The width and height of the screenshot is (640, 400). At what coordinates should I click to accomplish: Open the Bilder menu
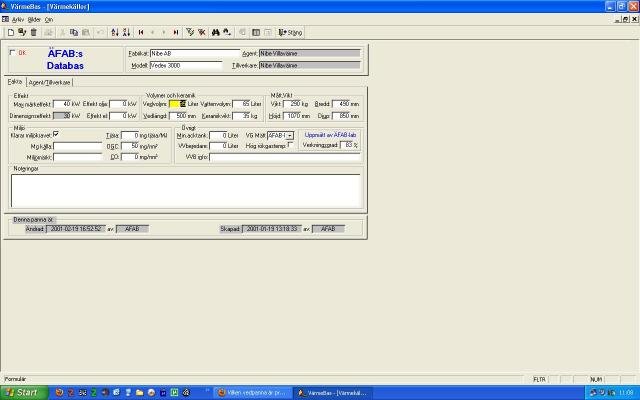[35, 19]
